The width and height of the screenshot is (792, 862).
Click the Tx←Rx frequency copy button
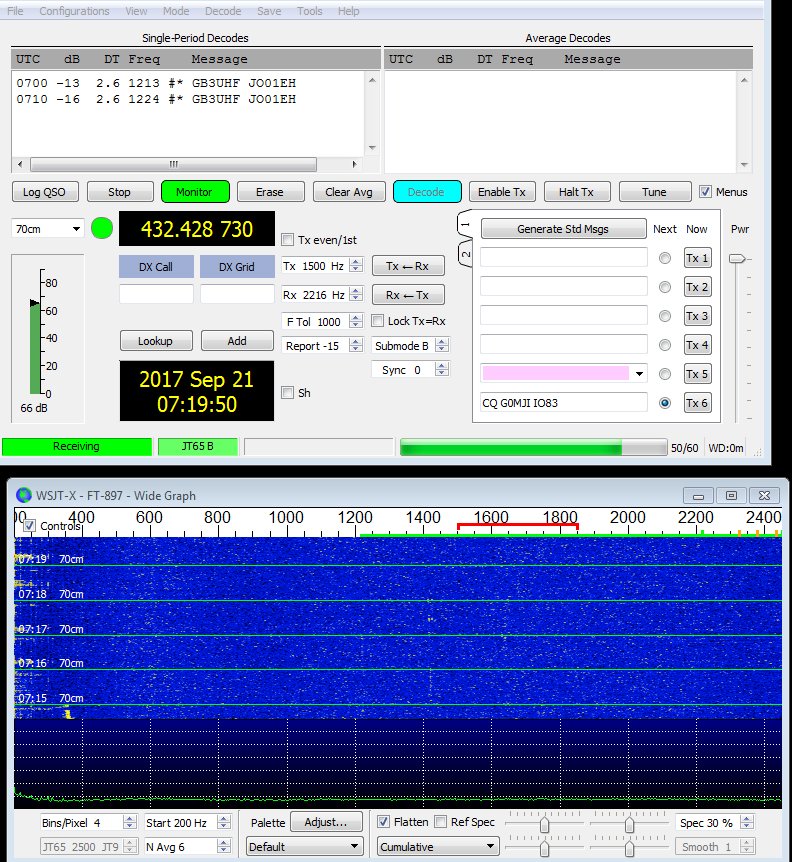(408, 266)
